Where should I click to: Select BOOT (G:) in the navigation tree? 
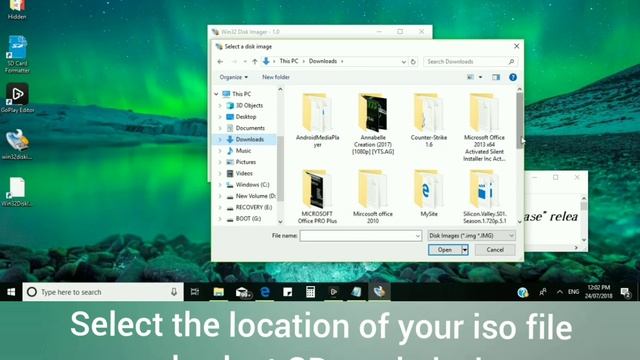click(248, 219)
